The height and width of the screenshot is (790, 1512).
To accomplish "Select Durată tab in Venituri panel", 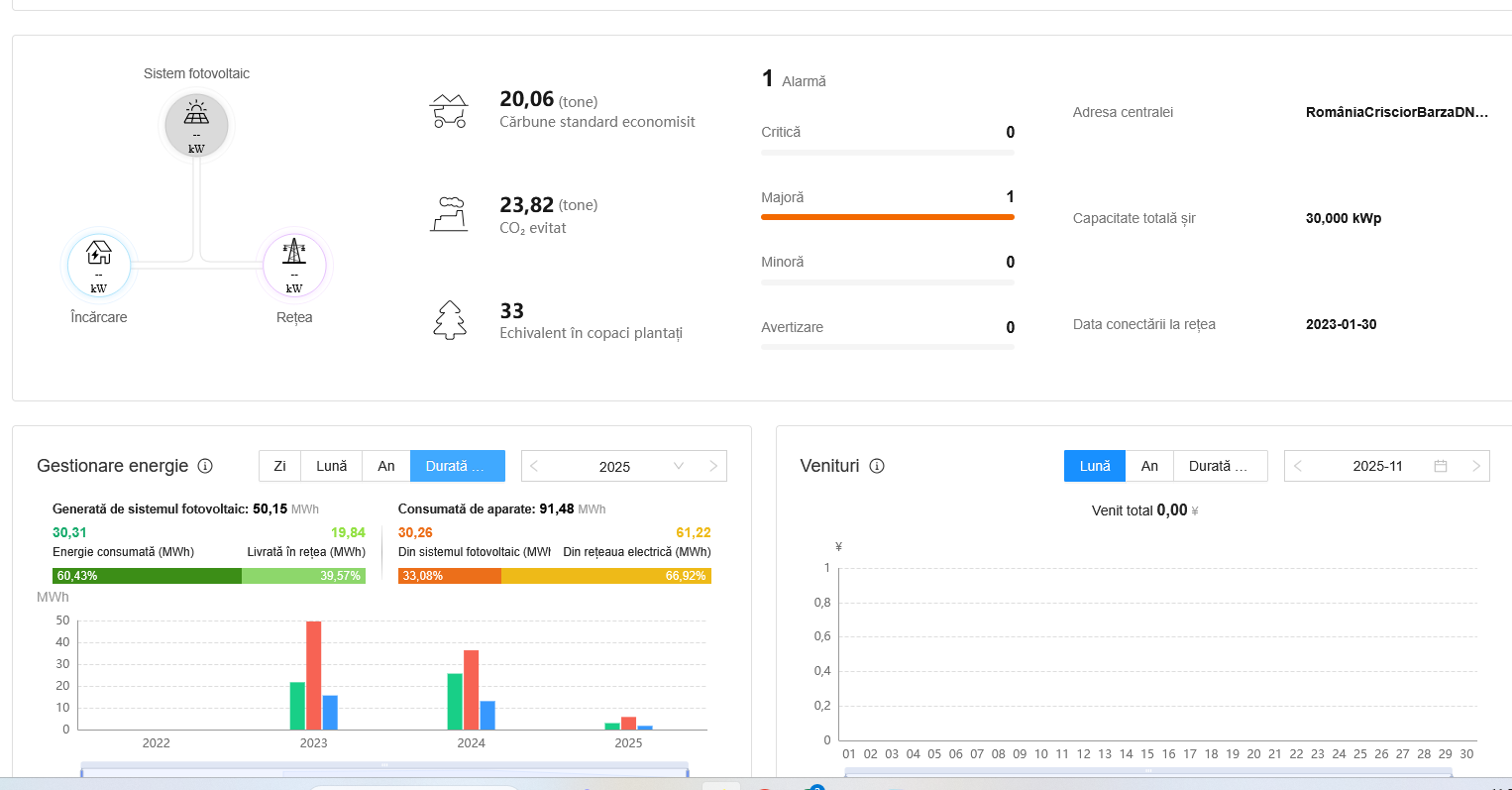I will (1218, 466).
